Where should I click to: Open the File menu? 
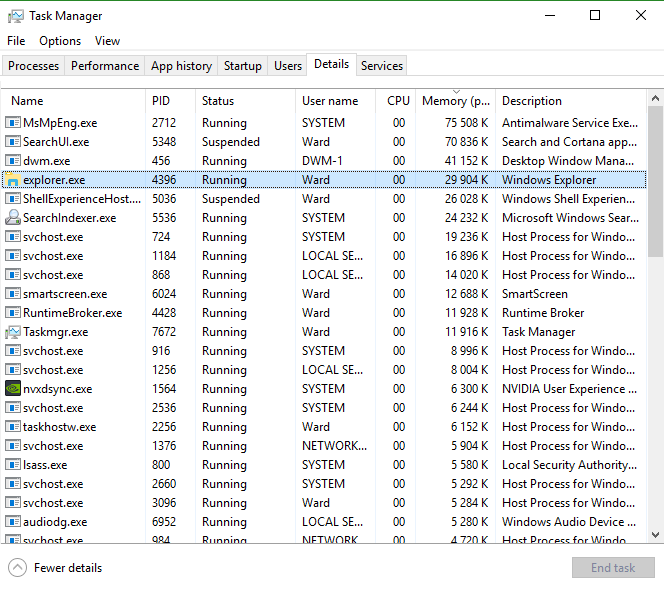(x=16, y=41)
